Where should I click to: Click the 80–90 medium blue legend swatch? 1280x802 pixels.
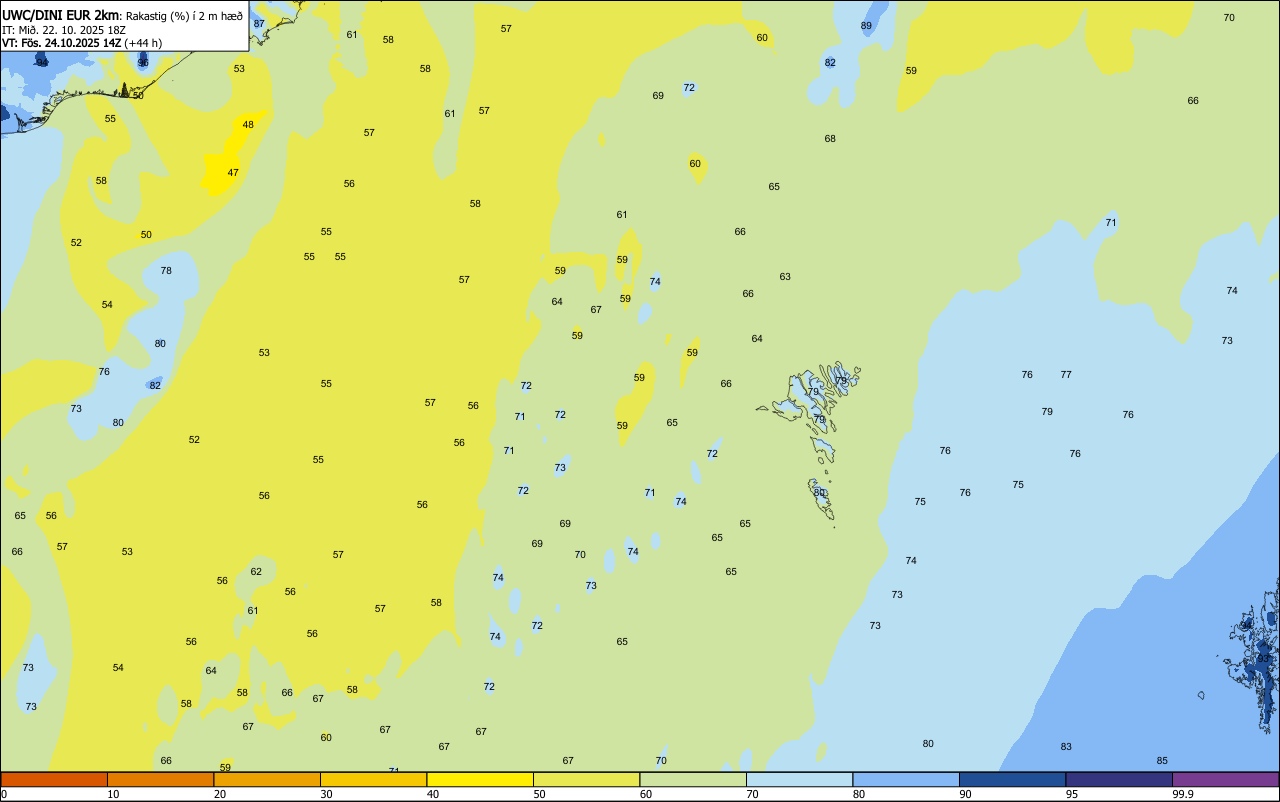click(x=906, y=779)
